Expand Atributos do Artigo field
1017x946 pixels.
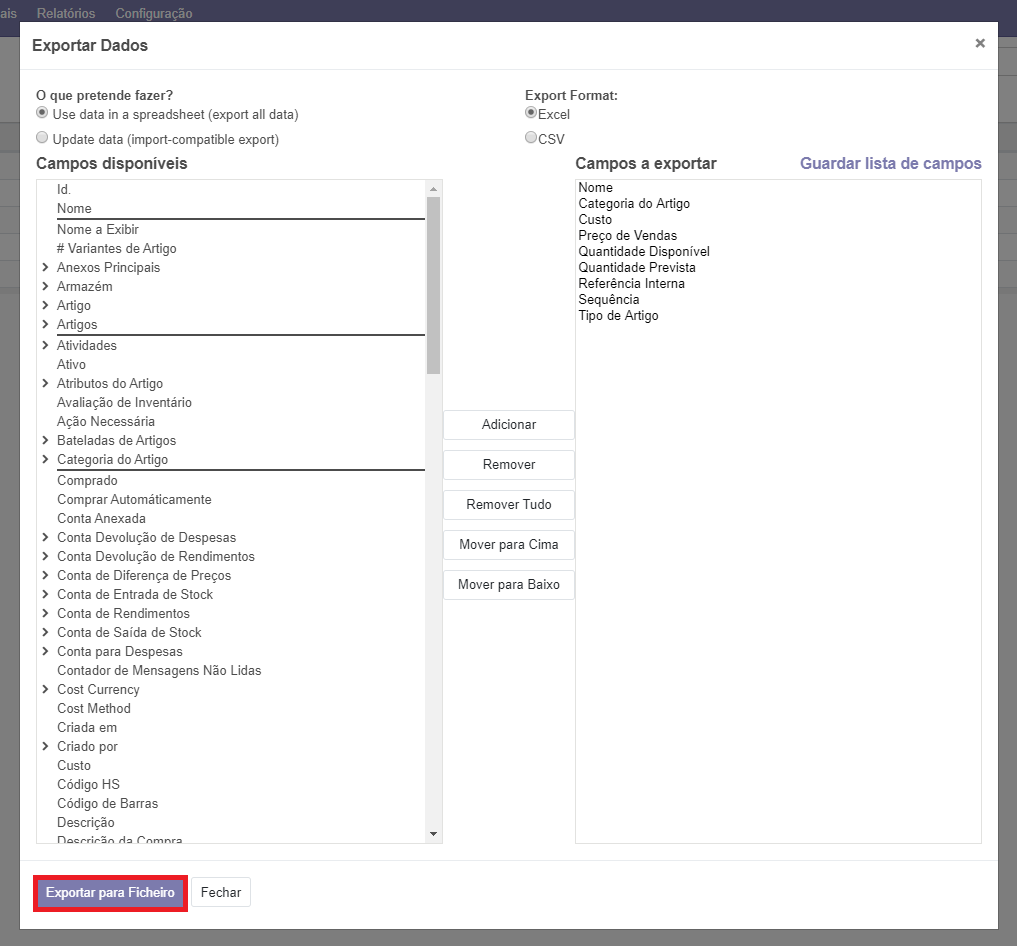point(46,384)
